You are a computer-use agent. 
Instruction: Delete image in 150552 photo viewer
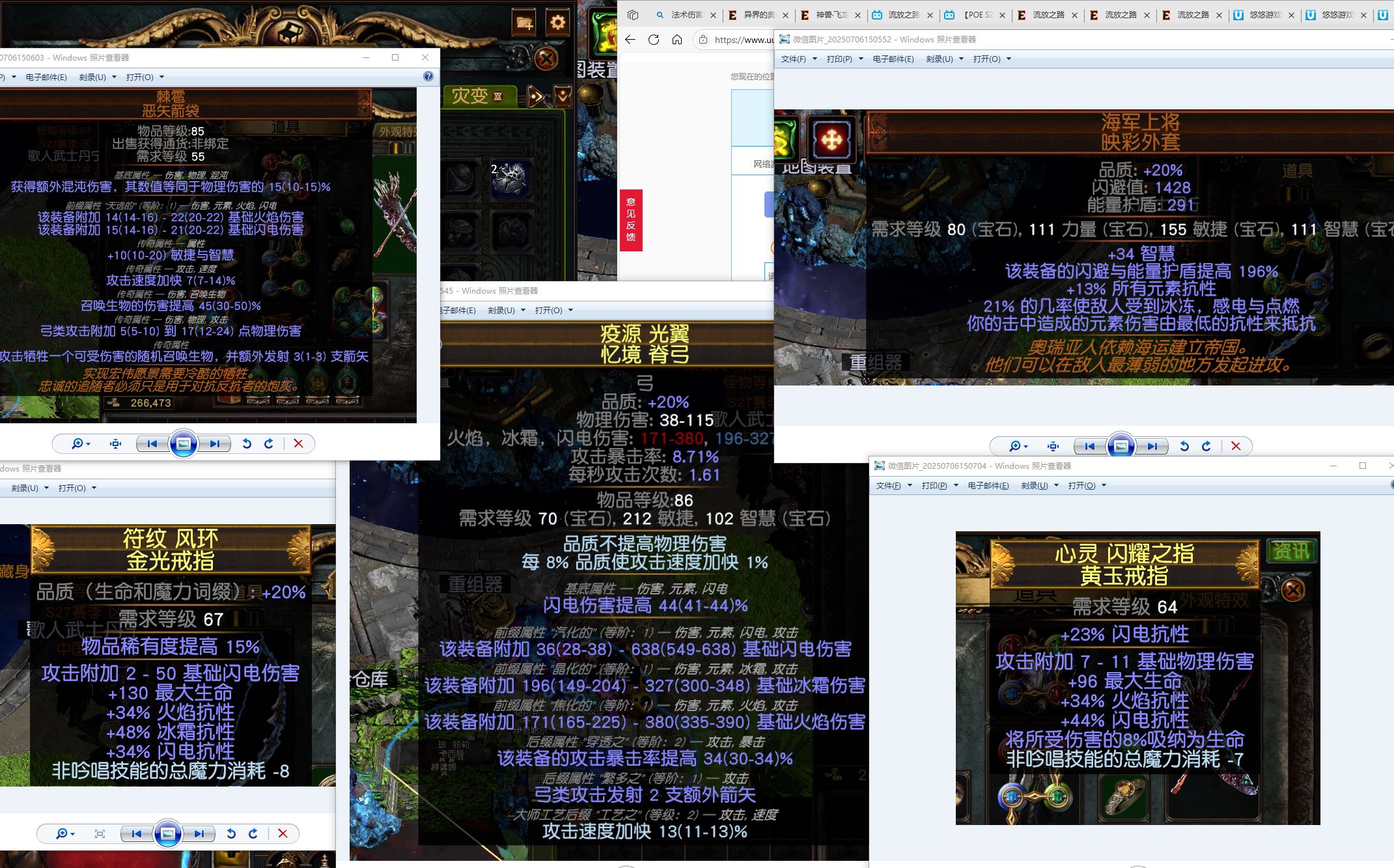pos(1236,446)
